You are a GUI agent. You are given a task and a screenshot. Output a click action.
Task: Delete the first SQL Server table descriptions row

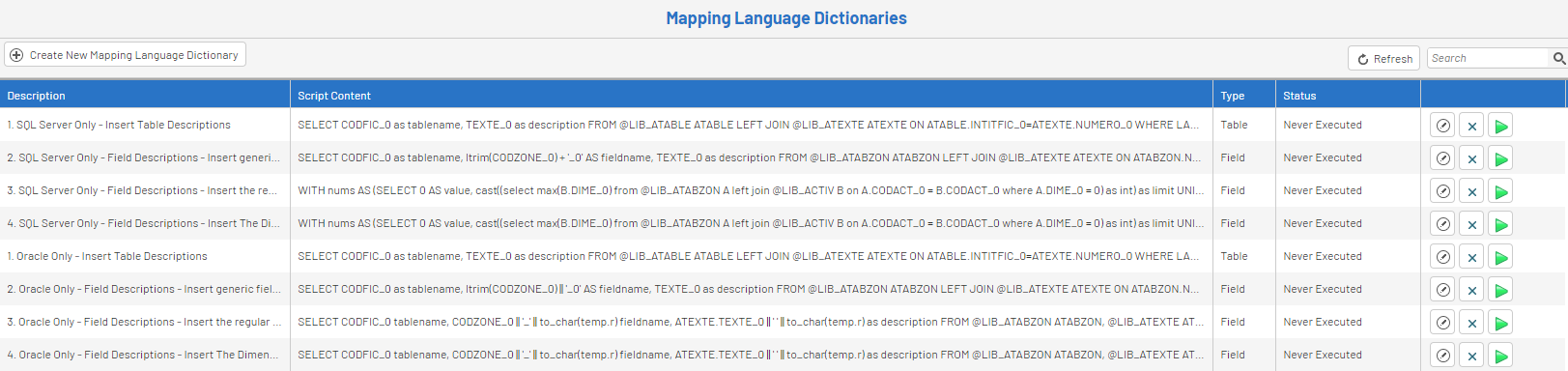coord(1471,126)
